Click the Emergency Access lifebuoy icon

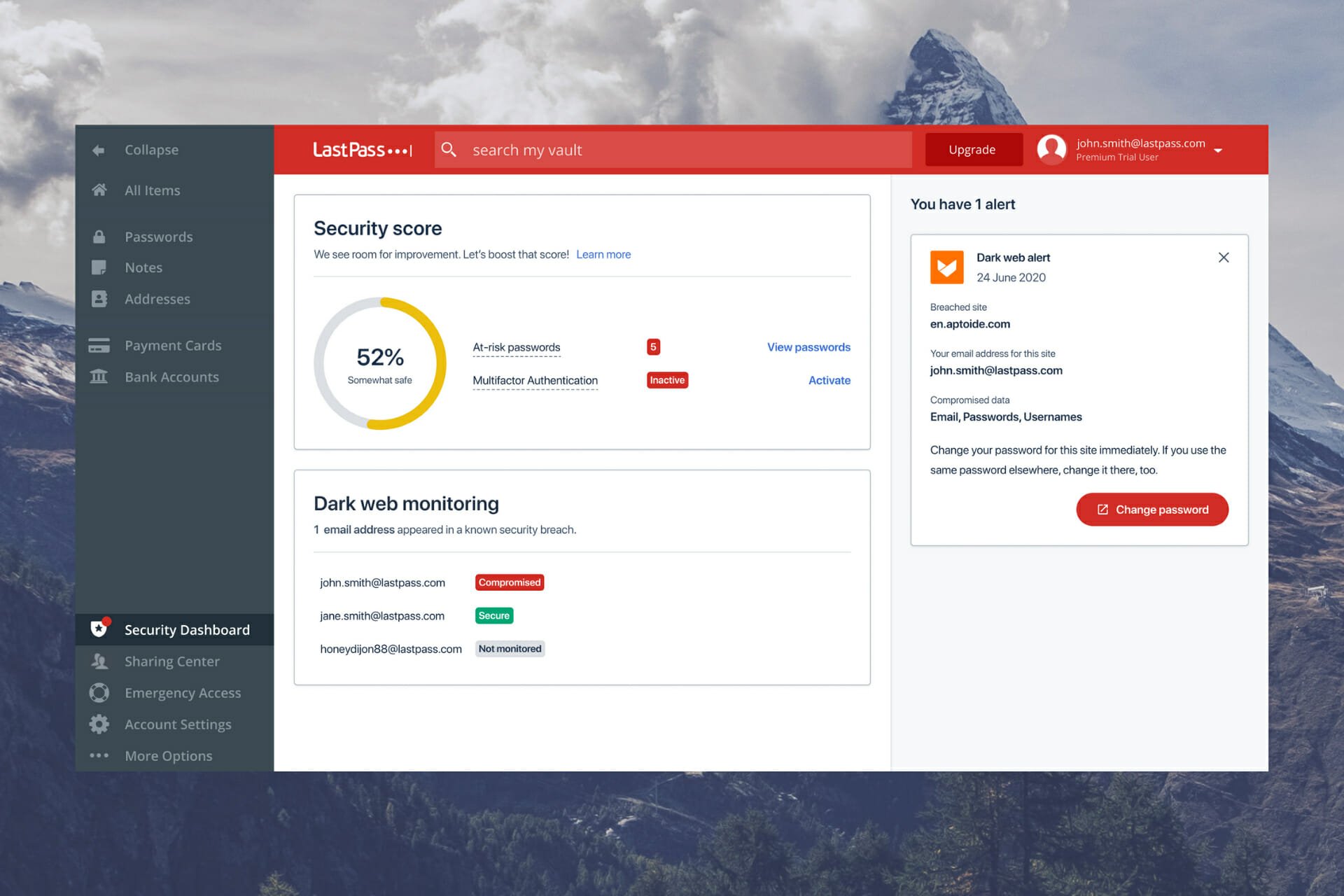click(x=99, y=692)
